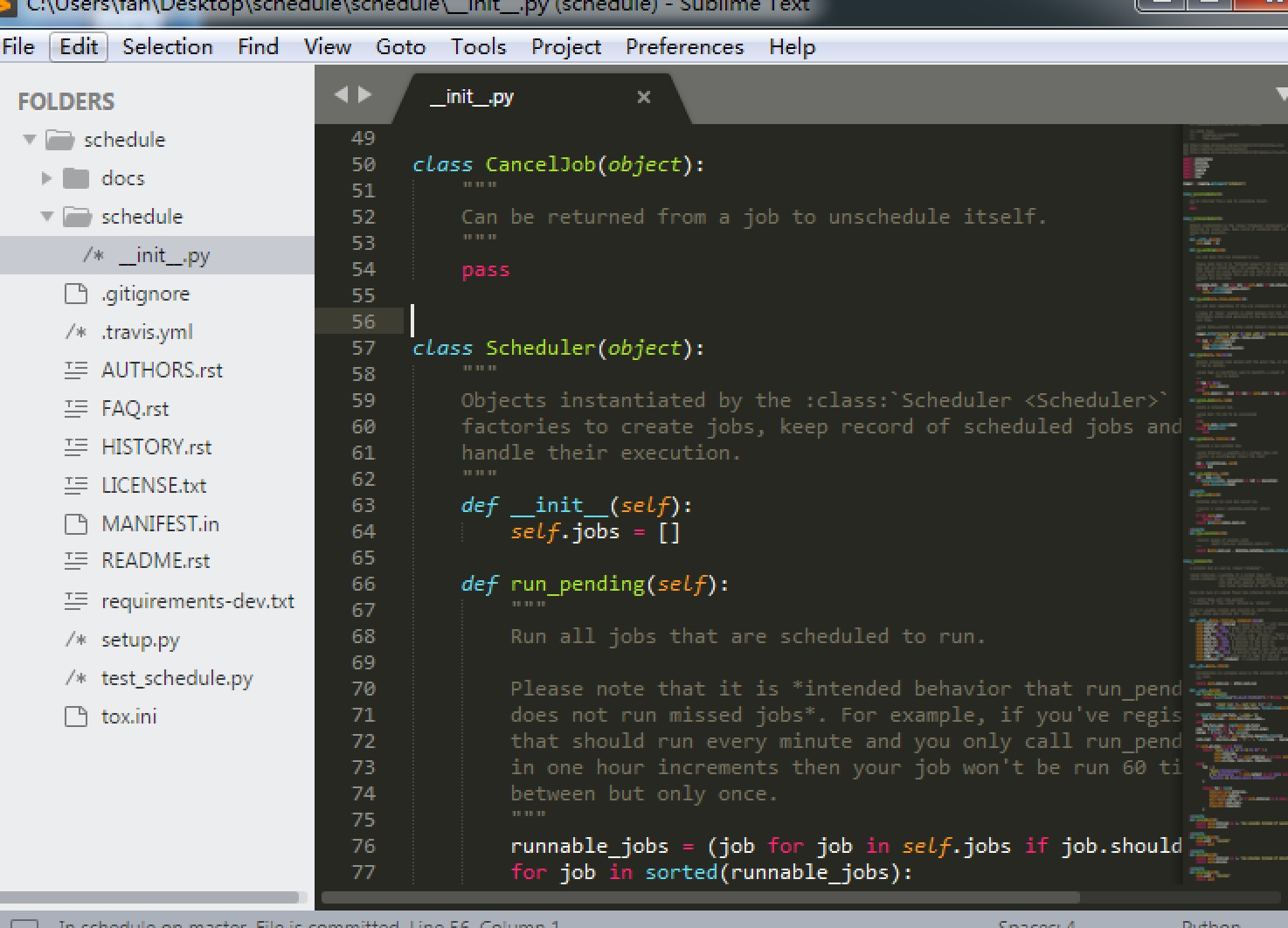
Task: Close the __init__.py tab
Action: [644, 97]
